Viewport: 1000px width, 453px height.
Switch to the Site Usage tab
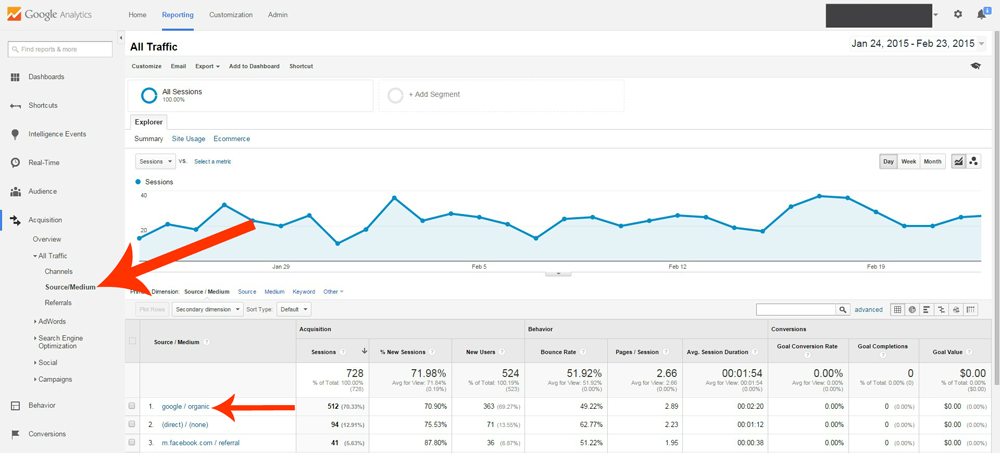pyautogui.click(x=188, y=139)
